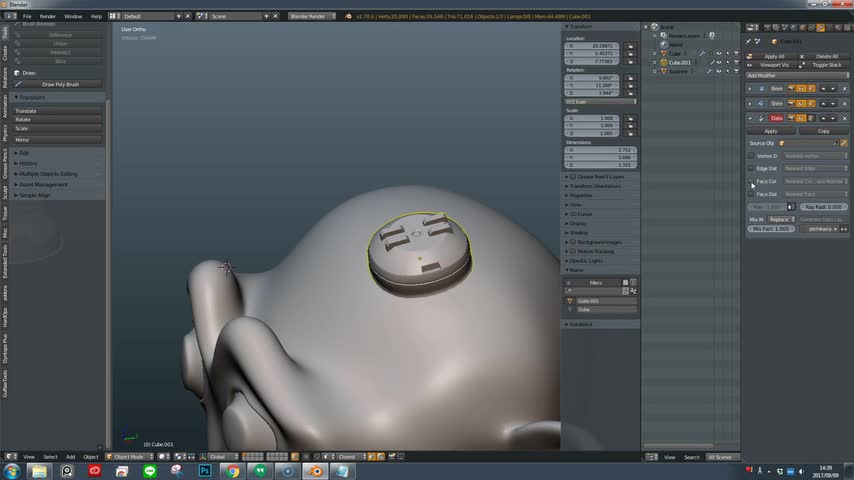Image resolution: width=854 pixels, height=480 pixels.
Task: Open the XYZ Euler rotation mode dropdown
Action: tap(600, 102)
